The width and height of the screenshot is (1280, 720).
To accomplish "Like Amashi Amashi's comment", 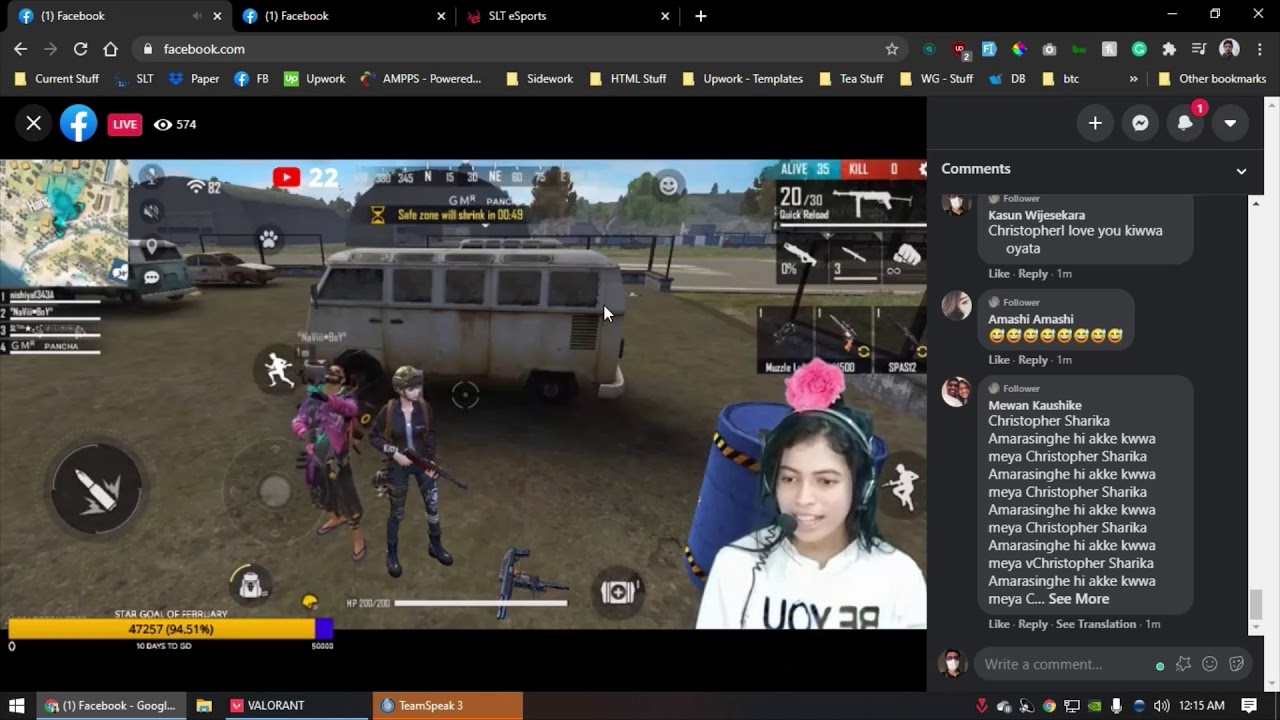I will tap(999, 360).
